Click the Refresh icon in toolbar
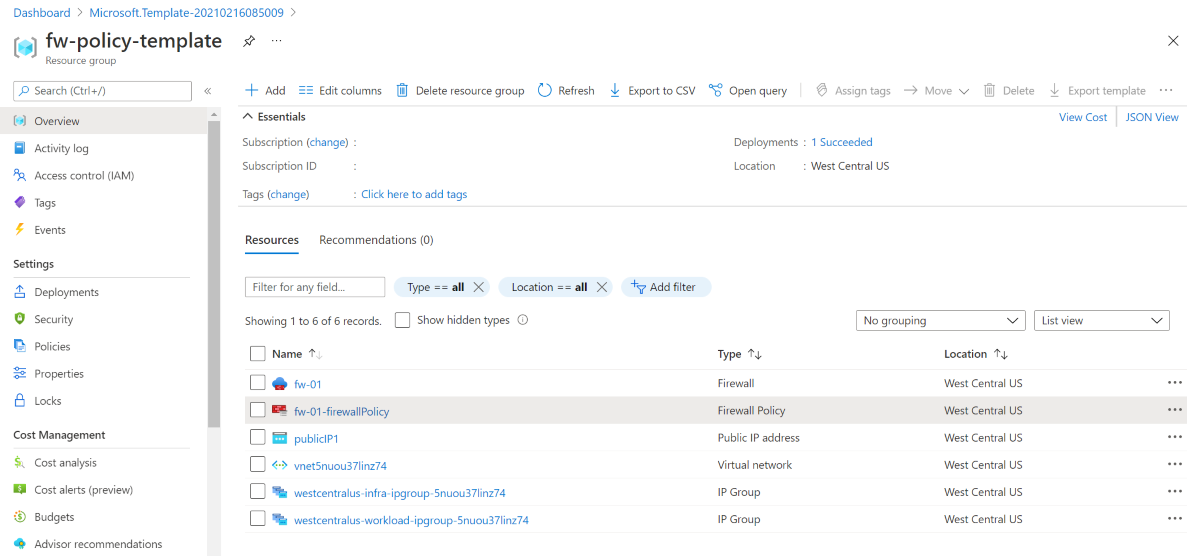 click(545, 90)
